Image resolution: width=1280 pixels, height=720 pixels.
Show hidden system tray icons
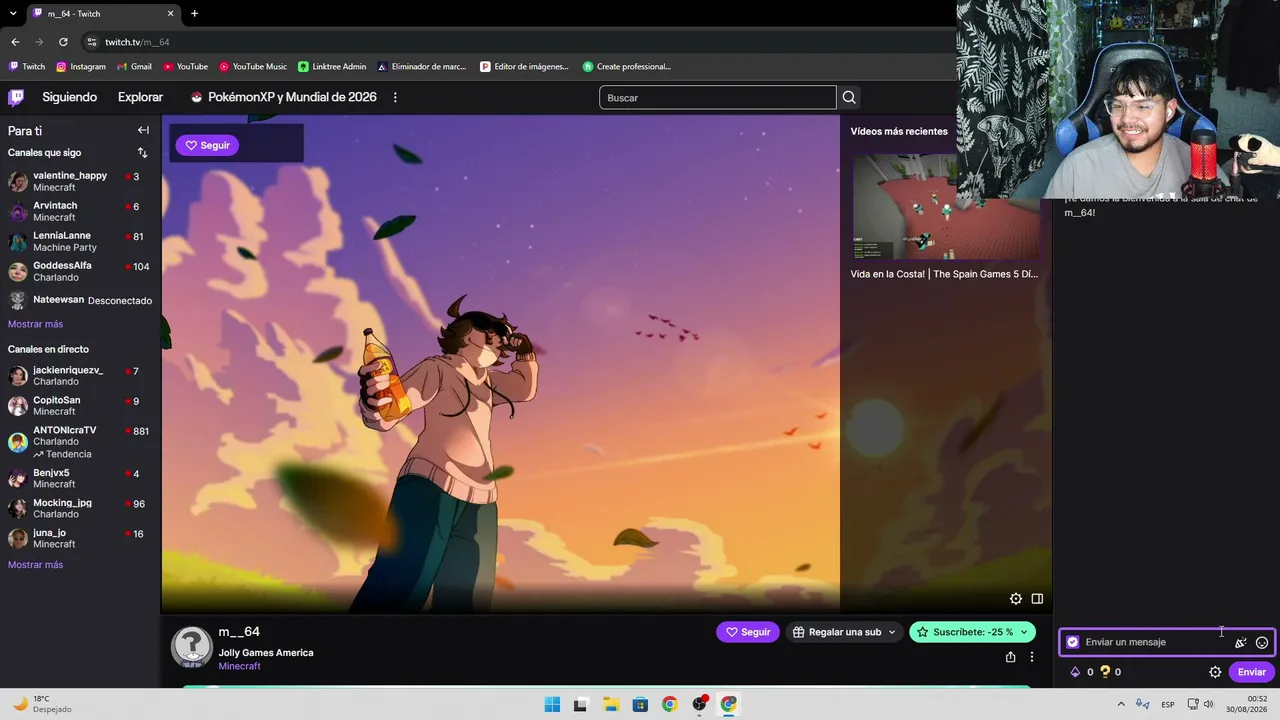point(1121,704)
